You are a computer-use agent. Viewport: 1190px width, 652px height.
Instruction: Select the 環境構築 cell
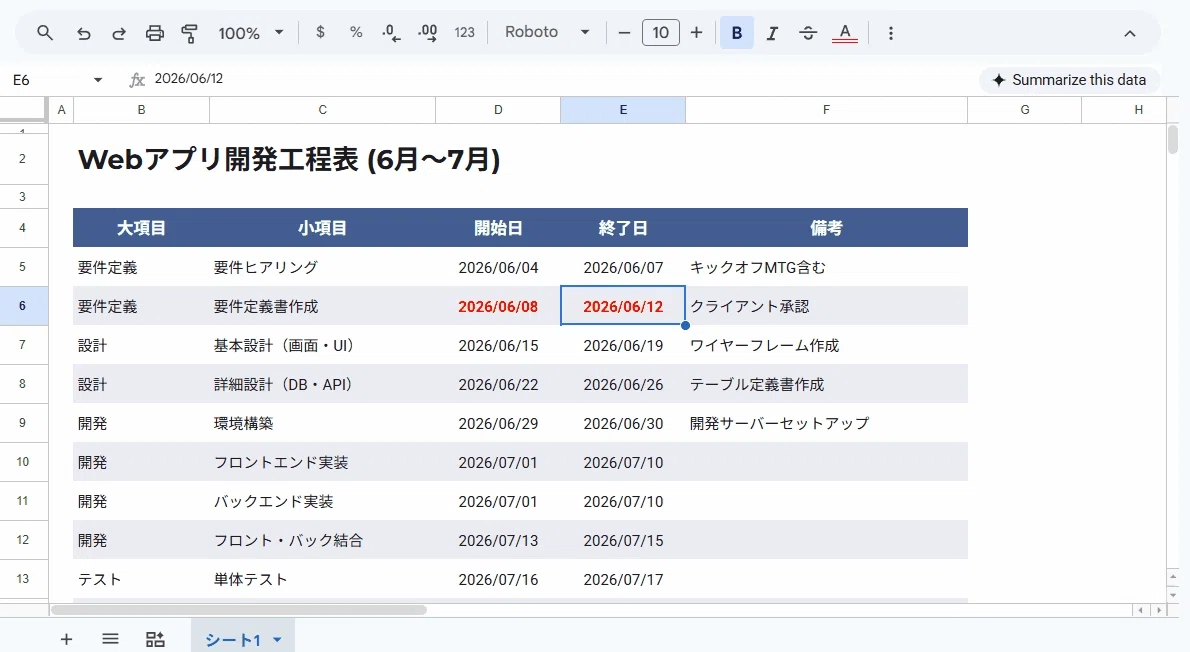(323, 423)
